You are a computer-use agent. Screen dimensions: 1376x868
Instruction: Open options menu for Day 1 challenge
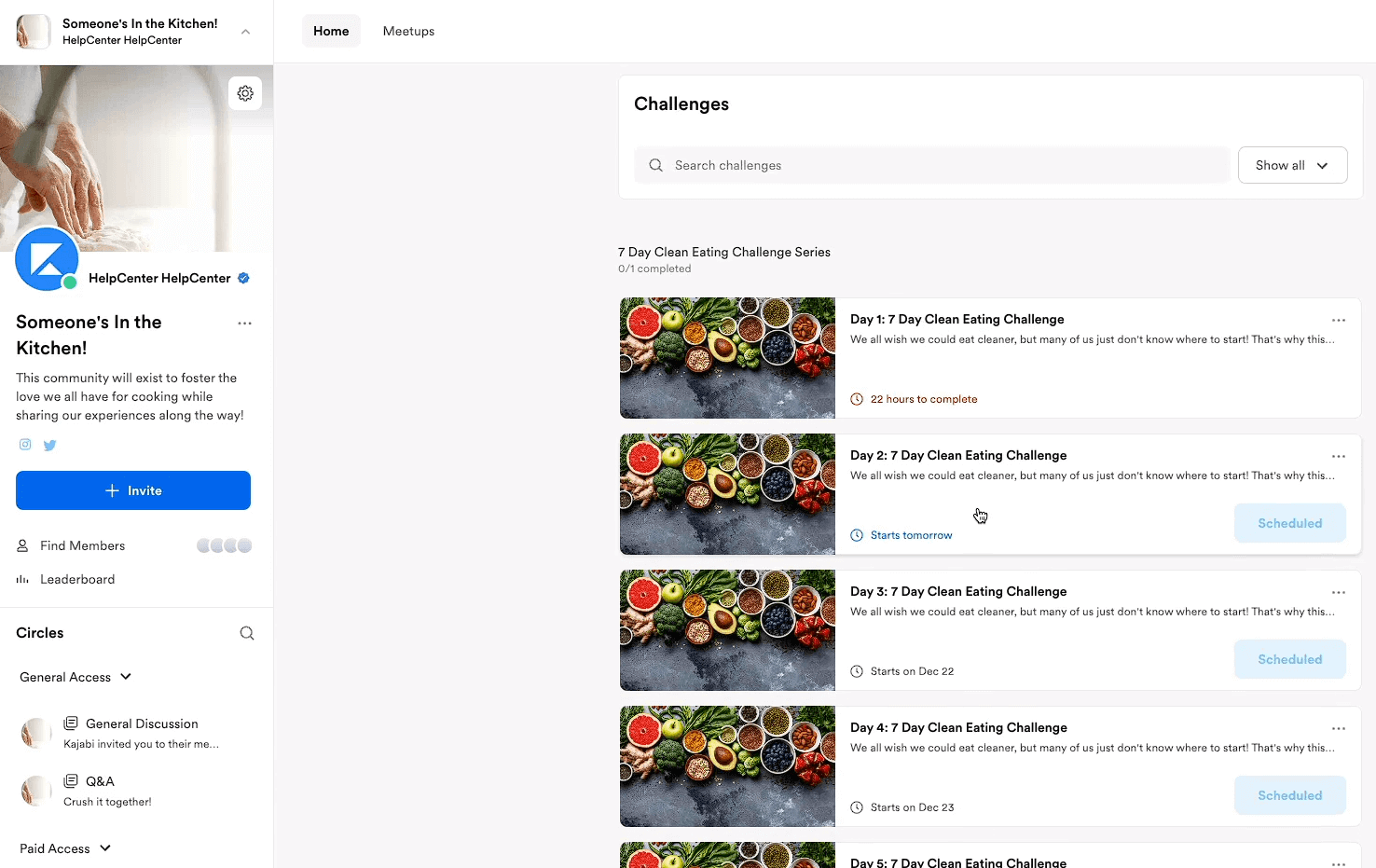click(x=1339, y=320)
